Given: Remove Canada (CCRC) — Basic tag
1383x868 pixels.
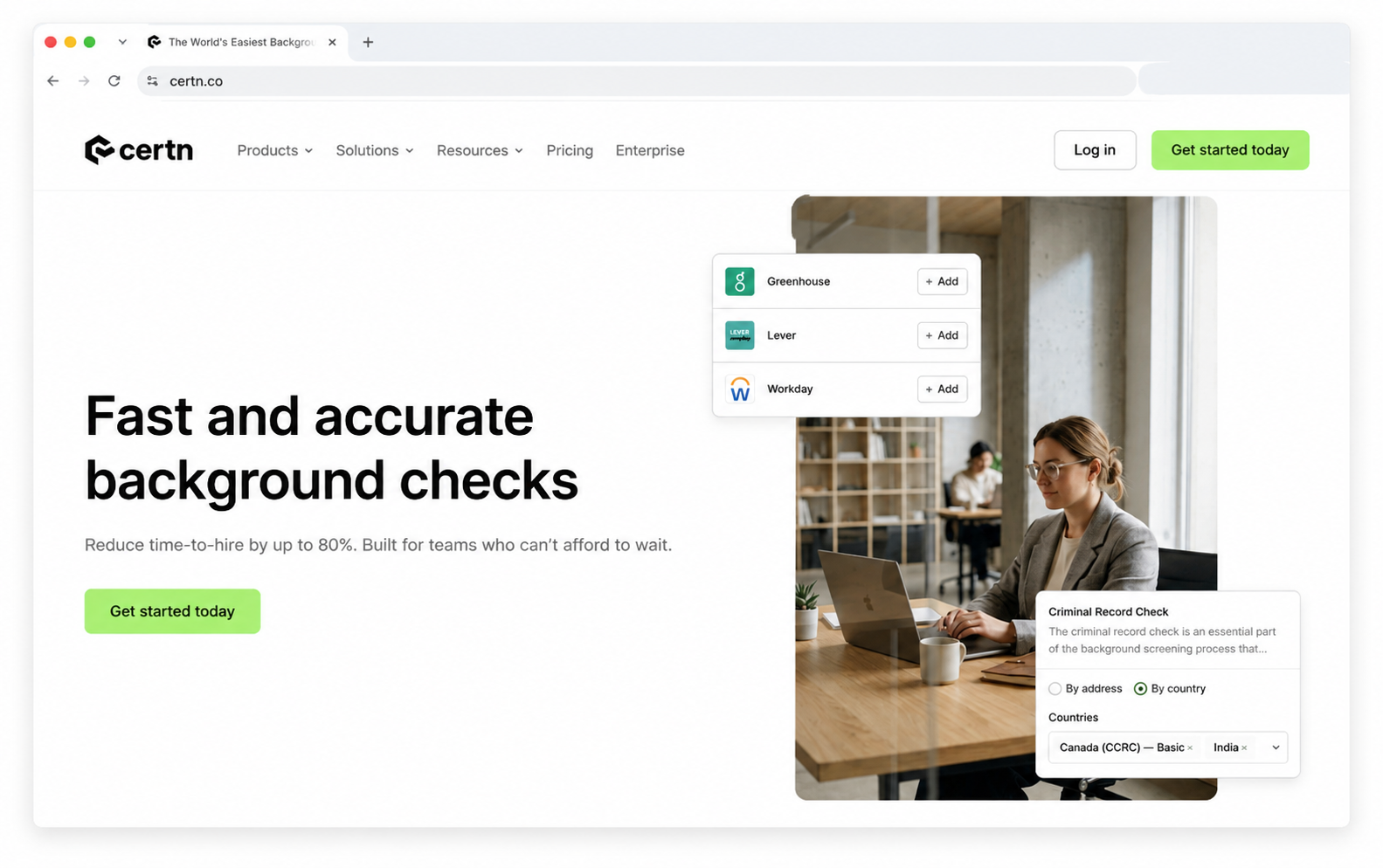Looking at the screenshot, I should click(1190, 748).
